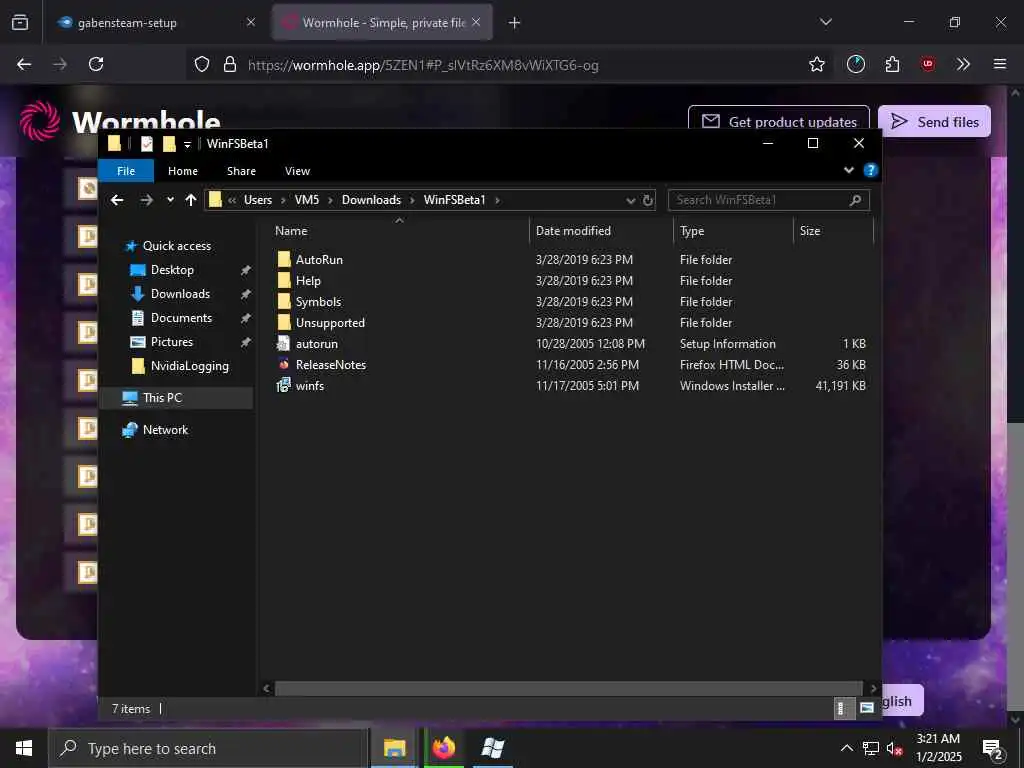The width and height of the screenshot is (1024, 768).
Task: Click Get product updates button
Action: 778,121
